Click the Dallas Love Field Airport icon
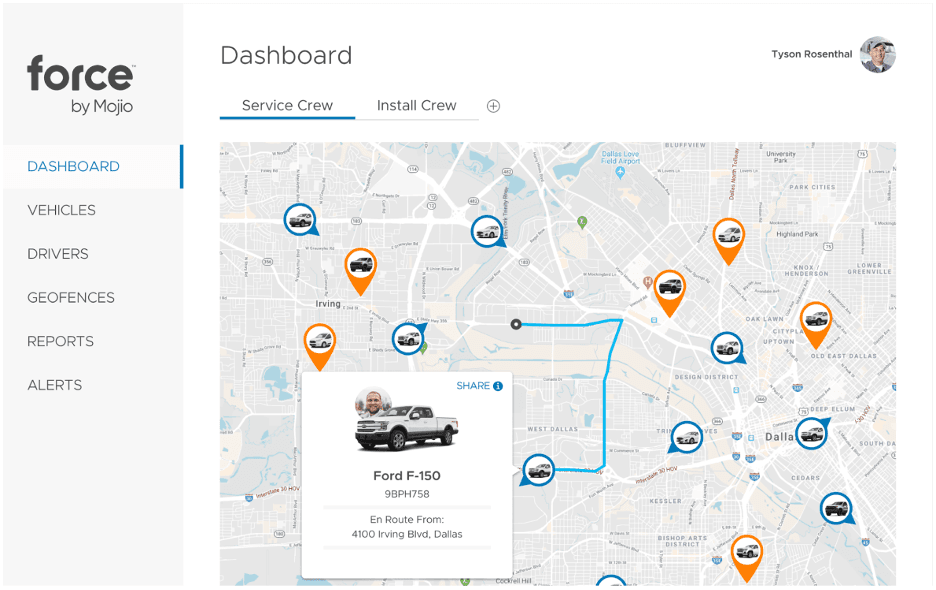 coord(620,173)
